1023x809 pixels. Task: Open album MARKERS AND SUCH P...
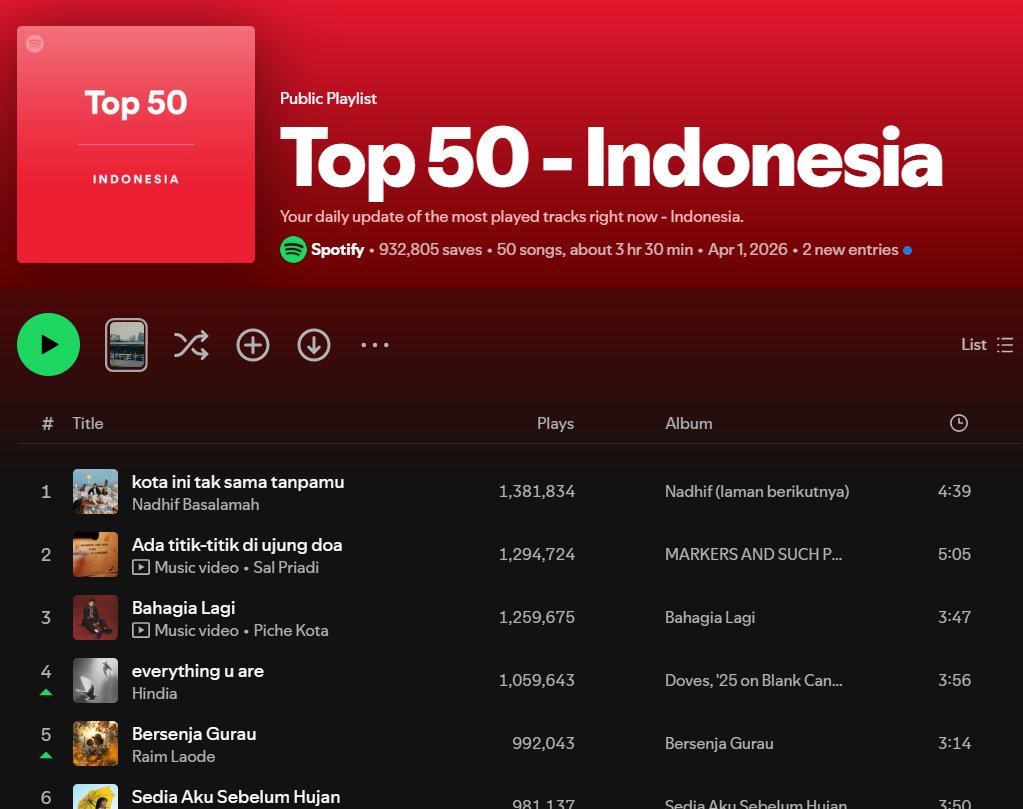754,554
